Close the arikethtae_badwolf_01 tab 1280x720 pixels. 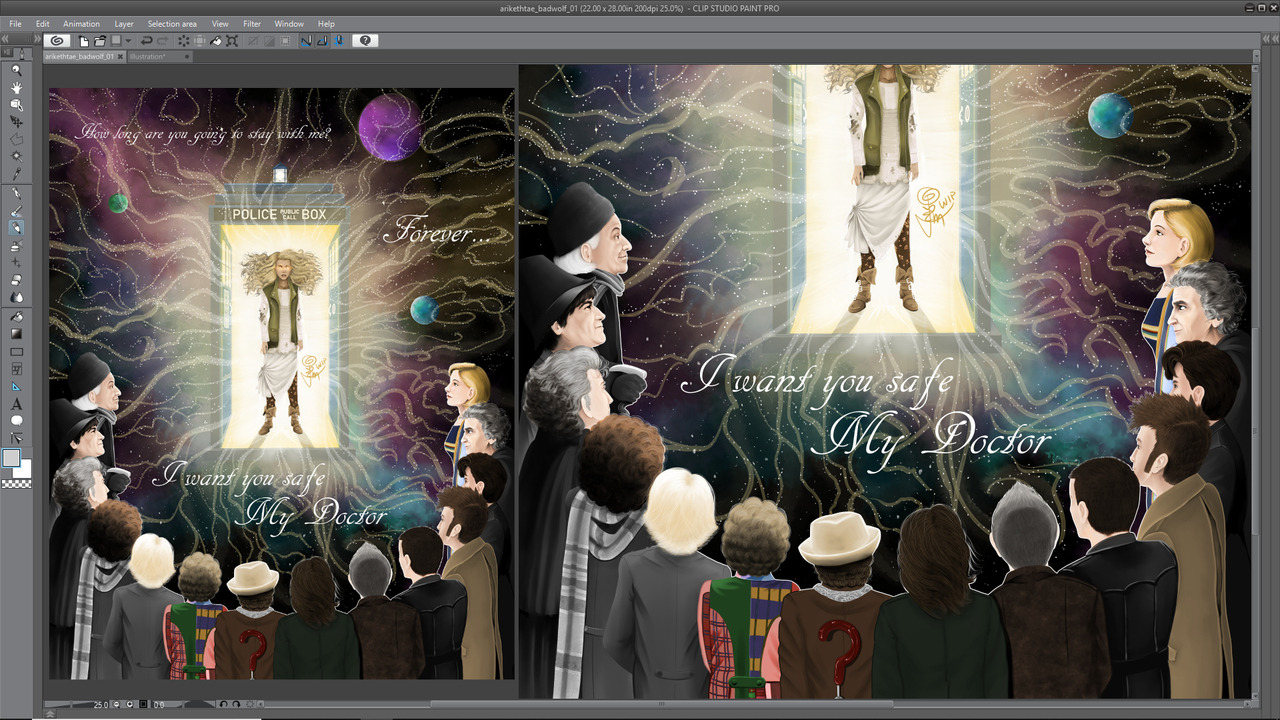(x=120, y=57)
